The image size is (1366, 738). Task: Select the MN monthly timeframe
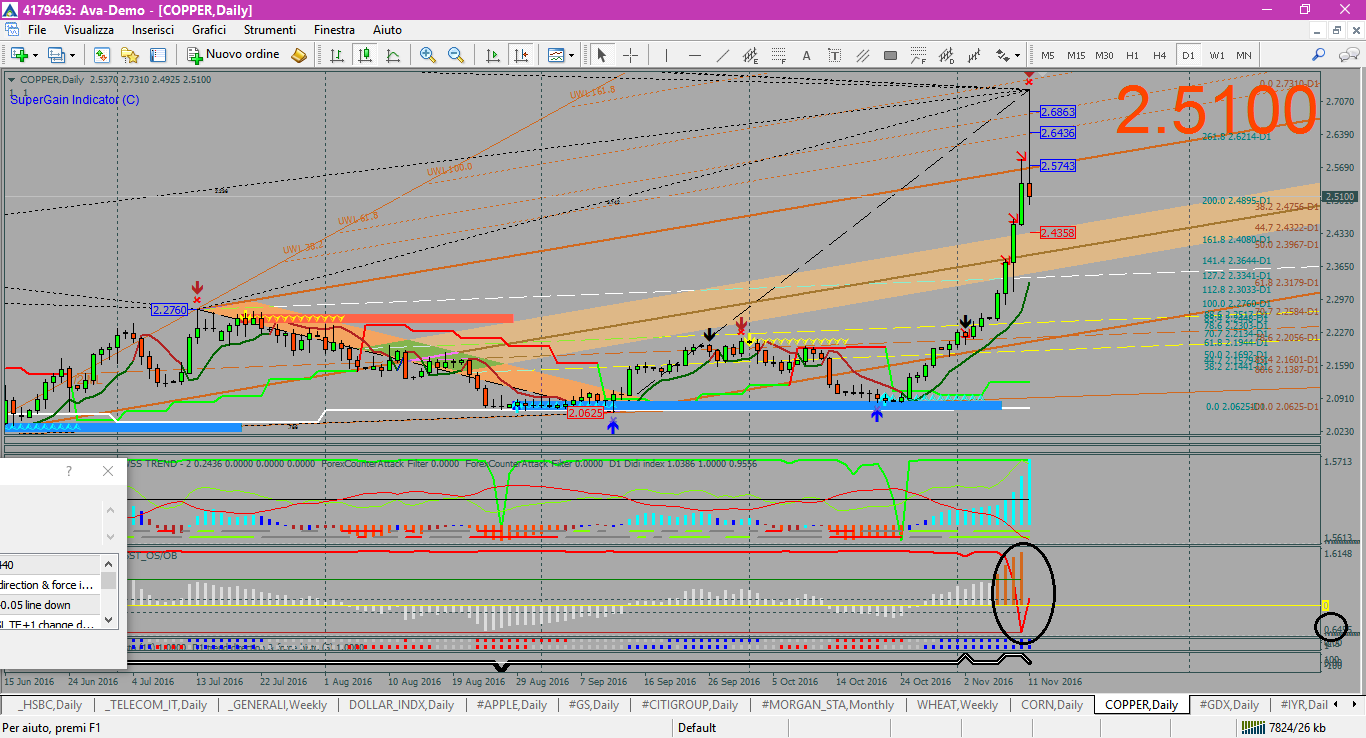coord(1243,55)
